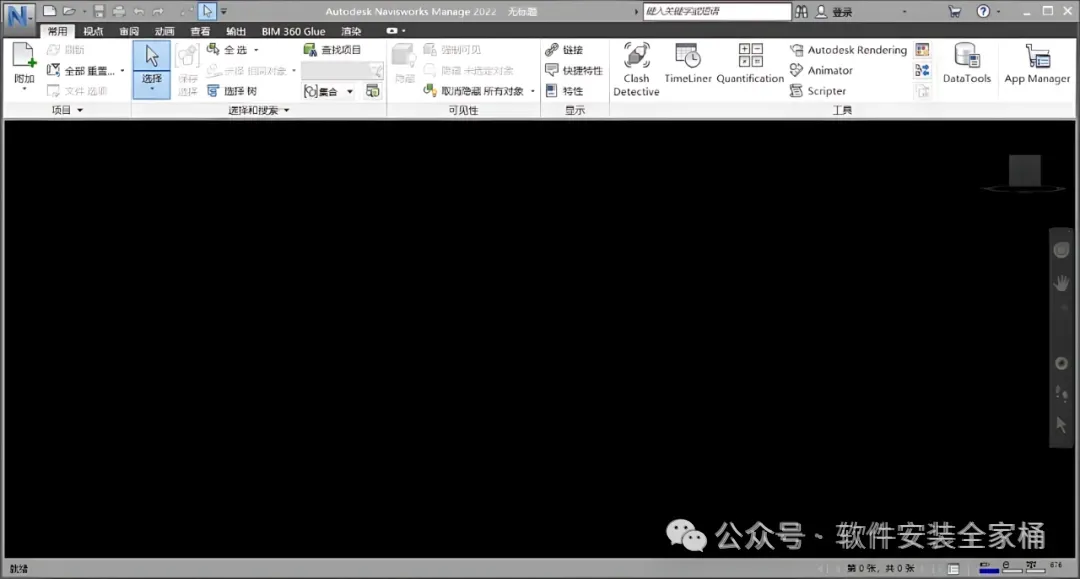Open the DataTools button
This screenshot has height=579, width=1080.
coord(966,64)
